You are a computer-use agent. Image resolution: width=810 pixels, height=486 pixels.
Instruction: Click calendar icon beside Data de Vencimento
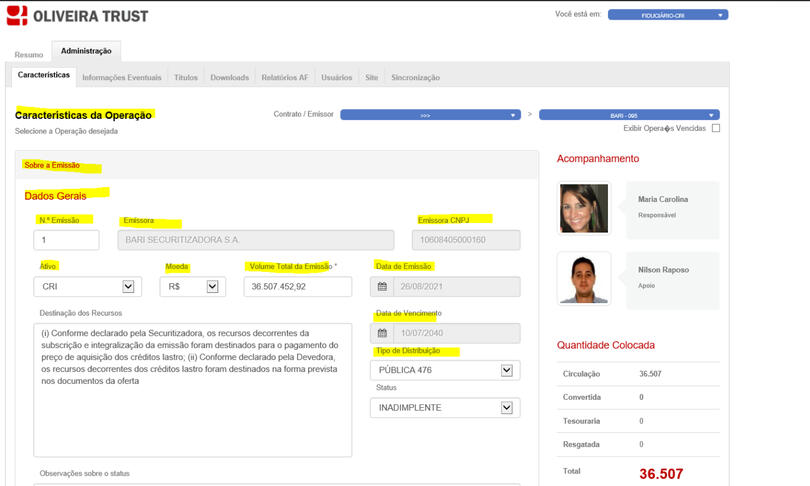[x=382, y=333]
